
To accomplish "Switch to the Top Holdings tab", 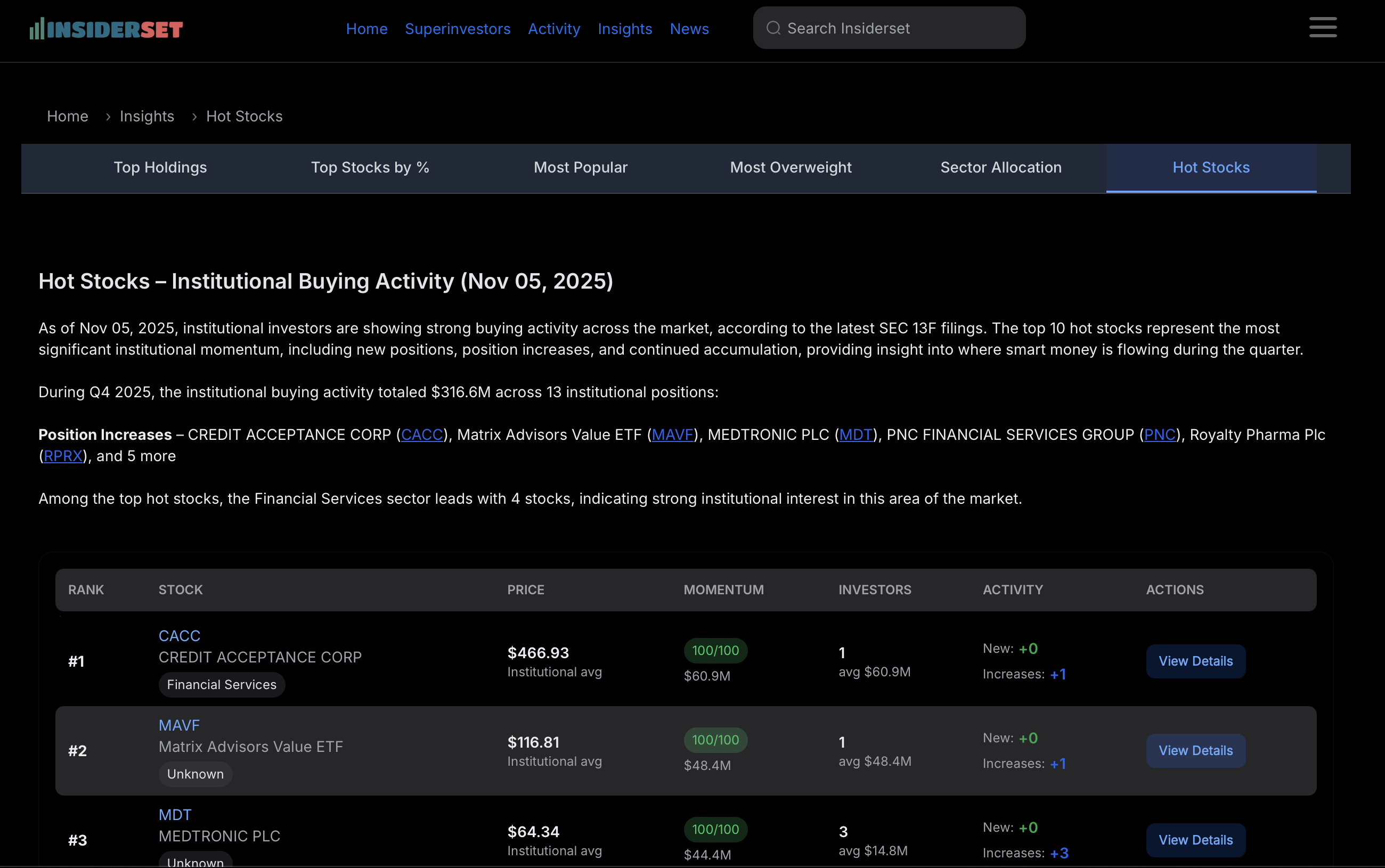I will click(x=160, y=168).
